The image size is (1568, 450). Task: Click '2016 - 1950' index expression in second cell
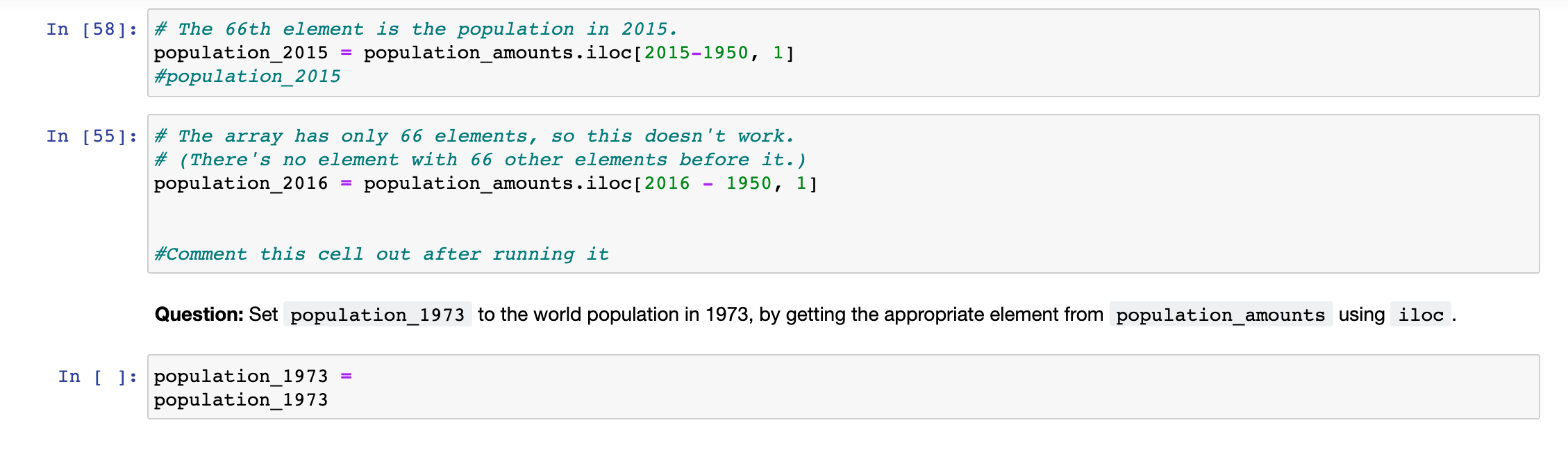click(708, 183)
